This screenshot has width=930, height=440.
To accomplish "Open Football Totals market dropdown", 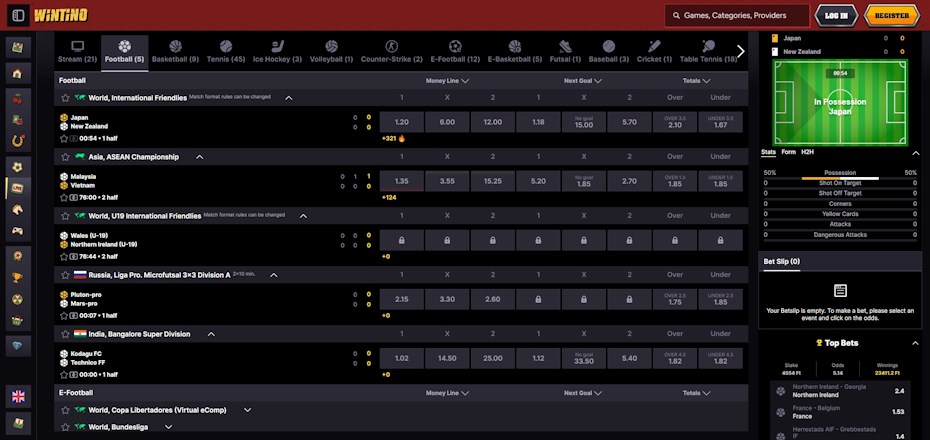I will coord(696,81).
